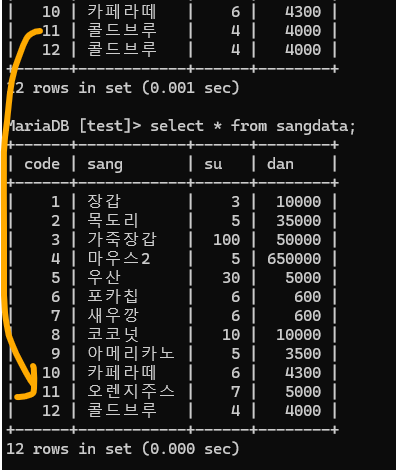The height and width of the screenshot is (470, 396).
Task: Click quantity 30 in the 우산 row
Action: [231, 278]
